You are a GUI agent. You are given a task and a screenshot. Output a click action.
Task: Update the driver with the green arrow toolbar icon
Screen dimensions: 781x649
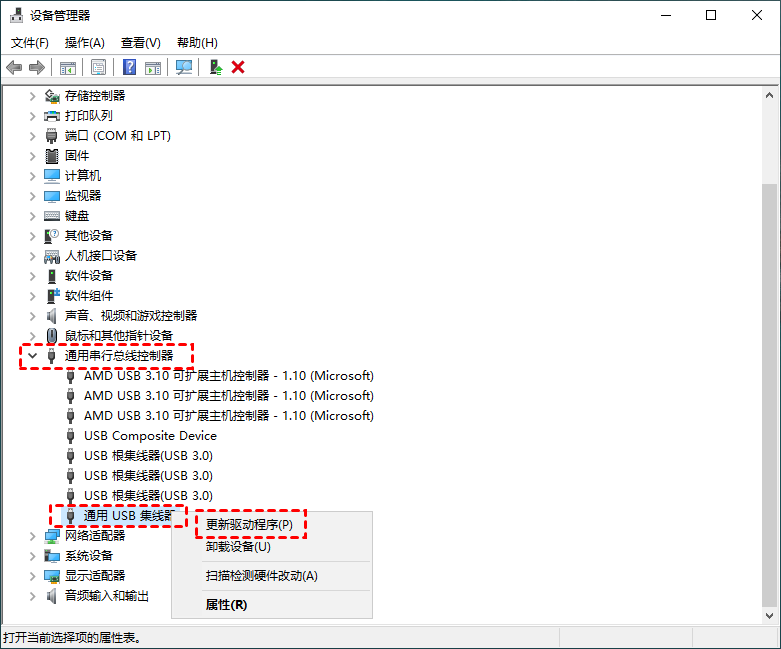click(x=216, y=67)
